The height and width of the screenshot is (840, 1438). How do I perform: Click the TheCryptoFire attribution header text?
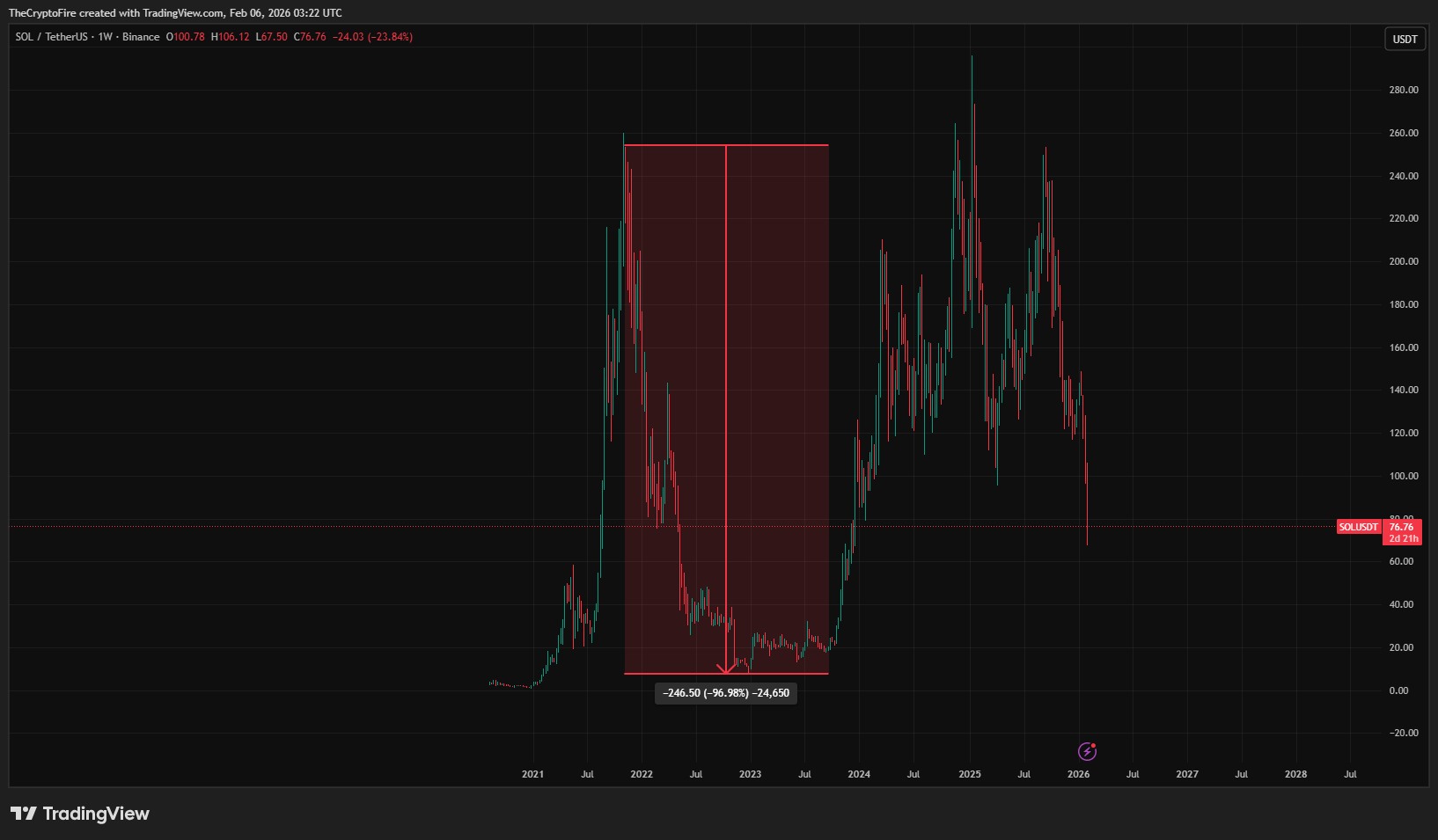[x=175, y=13]
